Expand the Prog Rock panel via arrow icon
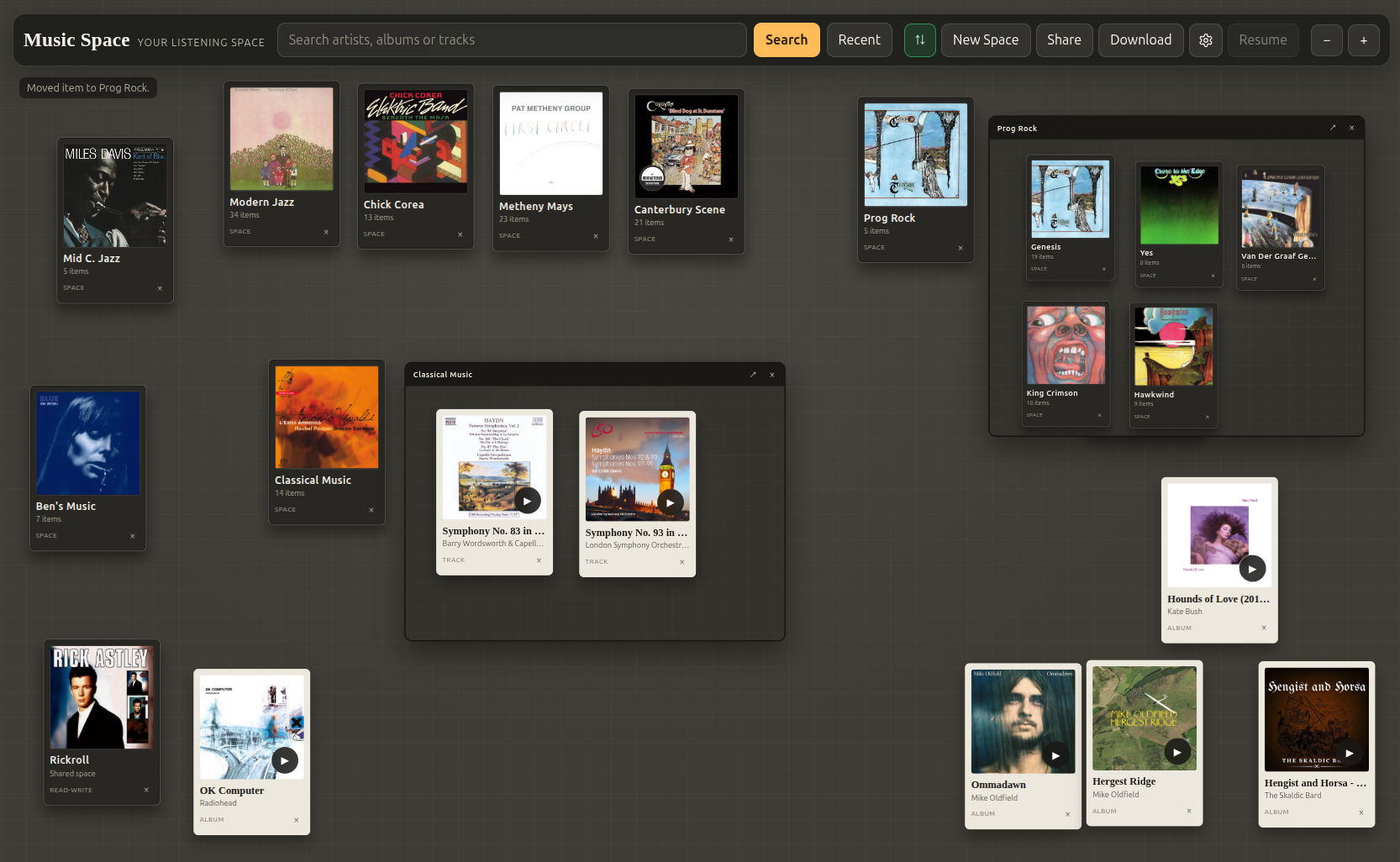1400x862 pixels. click(x=1333, y=129)
